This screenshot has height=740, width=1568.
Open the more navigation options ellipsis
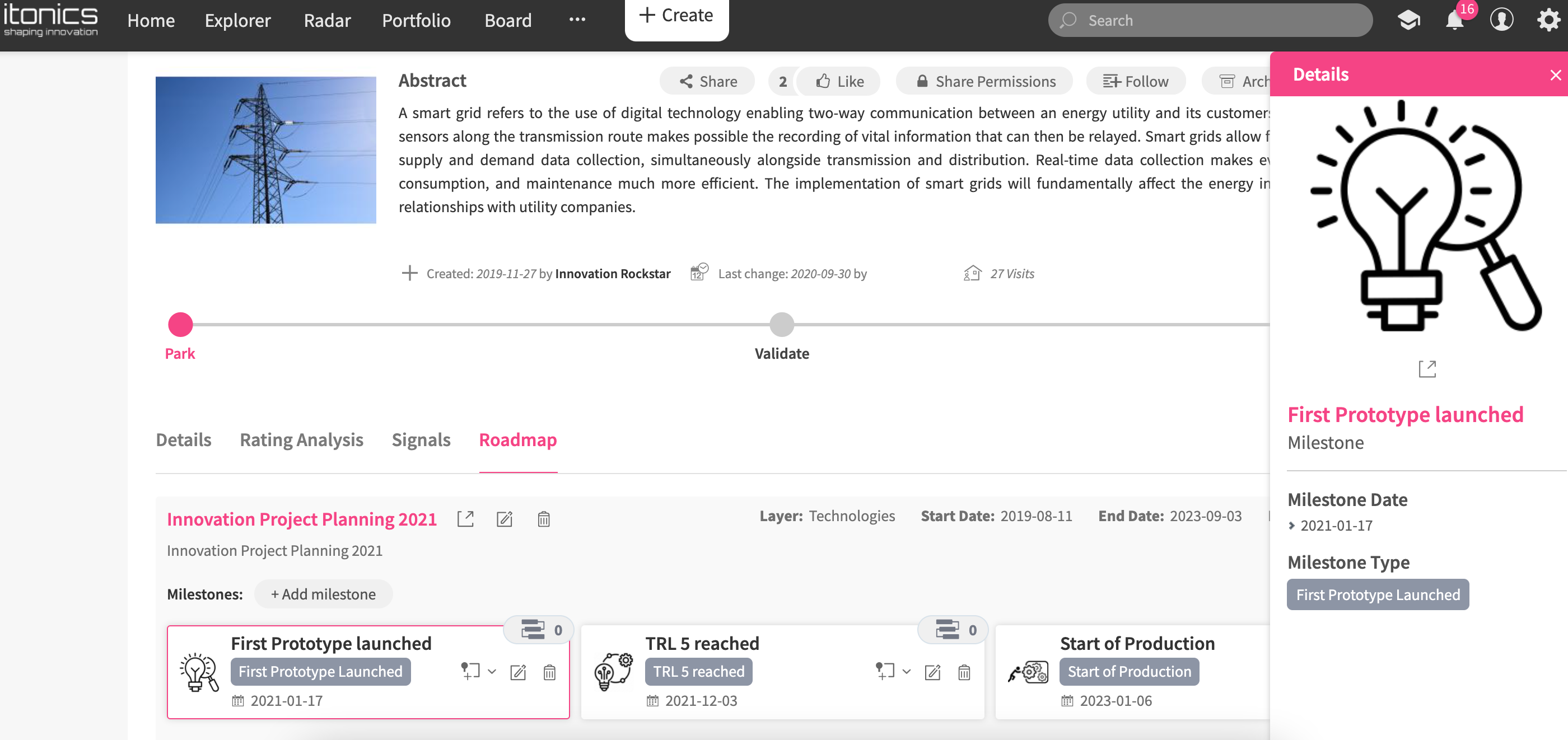577,20
